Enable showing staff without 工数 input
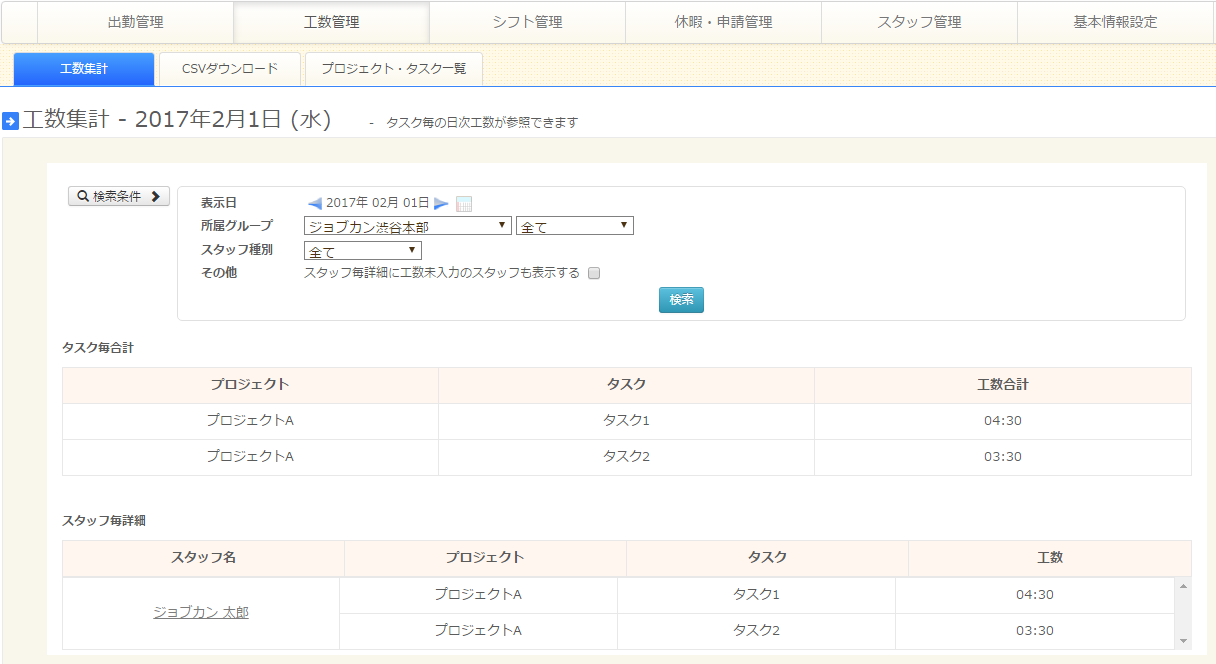Viewport: 1216px width, 664px height. (x=594, y=273)
